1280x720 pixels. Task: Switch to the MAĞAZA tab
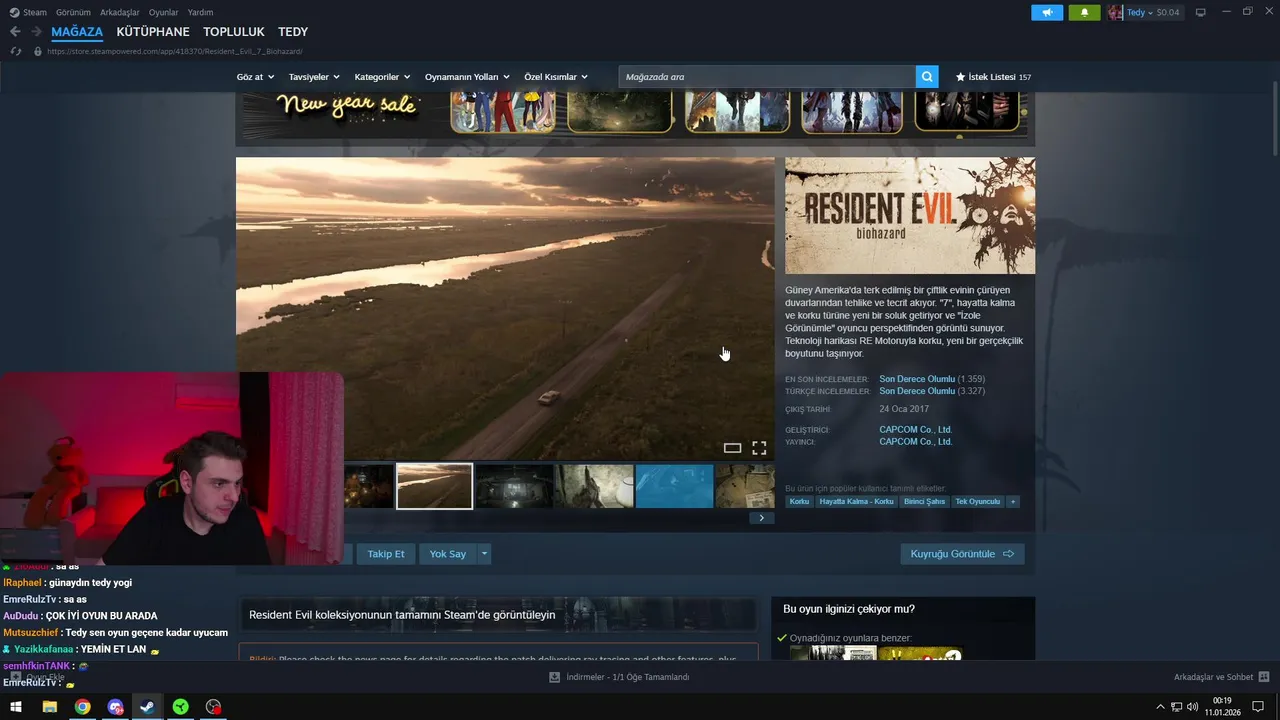click(x=77, y=32)
